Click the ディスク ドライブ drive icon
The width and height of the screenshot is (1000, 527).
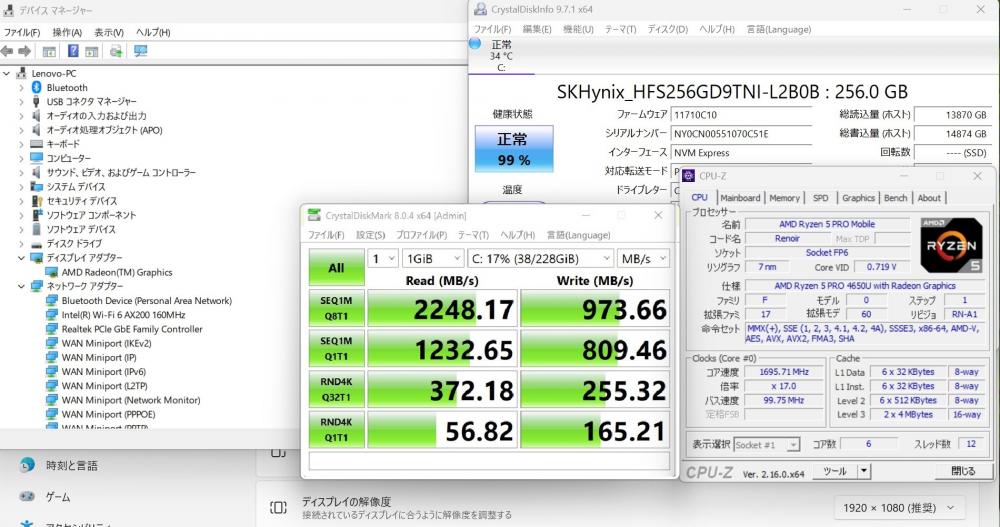36,244
